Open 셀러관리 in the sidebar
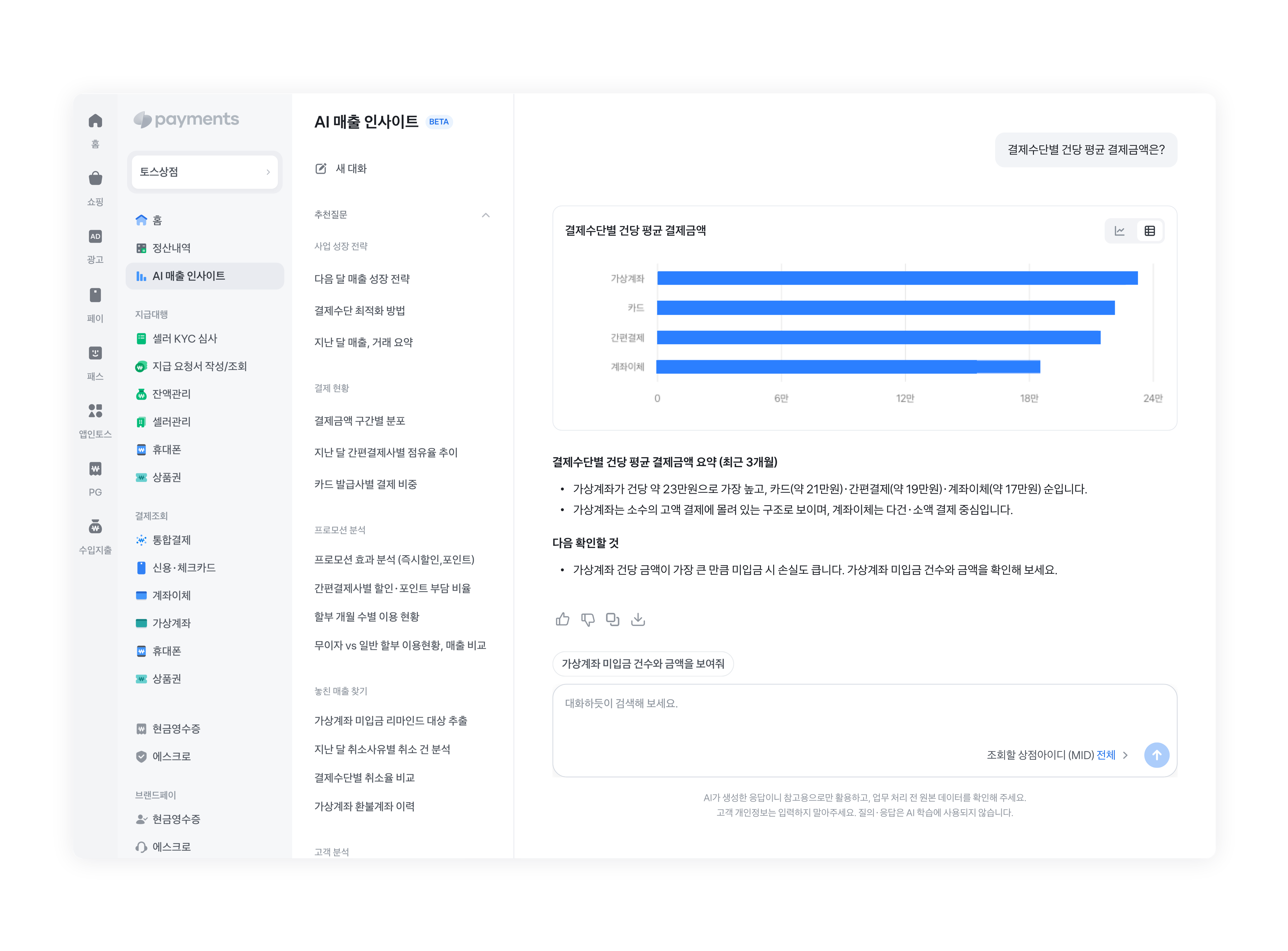 click(x=205, y=421)
